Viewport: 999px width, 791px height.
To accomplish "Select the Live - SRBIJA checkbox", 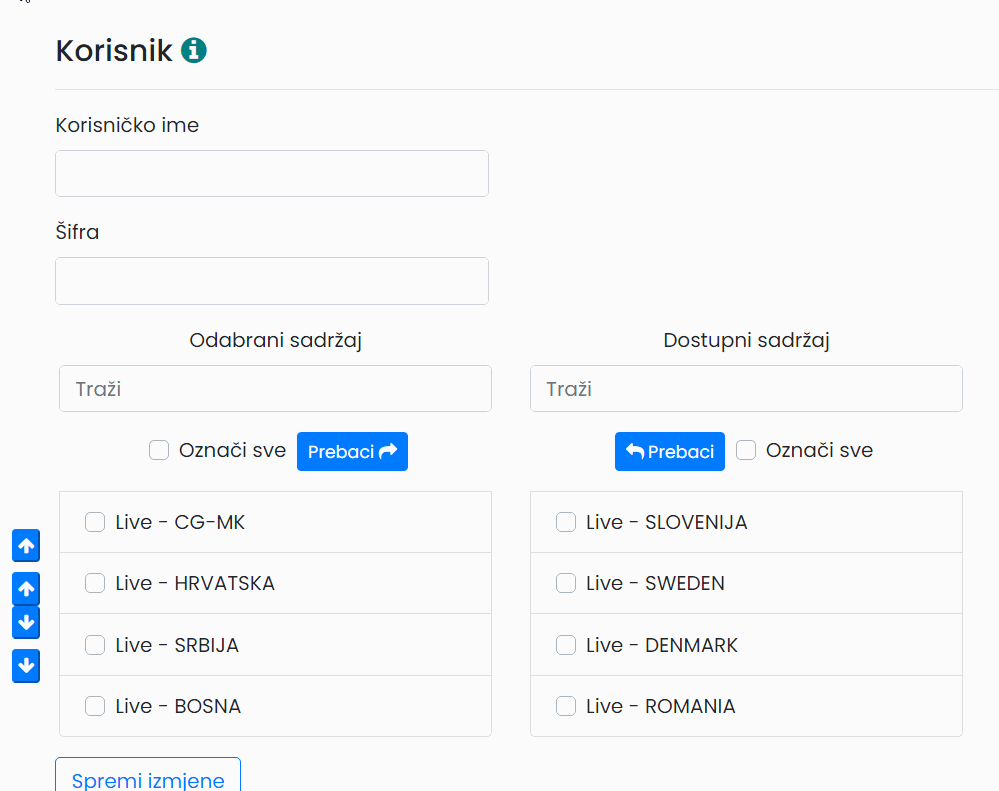I will [x=95, y=645].
